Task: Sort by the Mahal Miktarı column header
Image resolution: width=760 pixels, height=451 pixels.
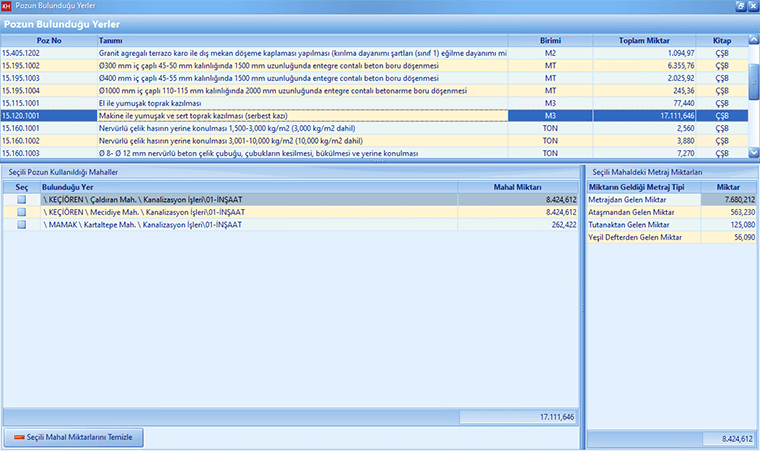Action: [544, 187]
